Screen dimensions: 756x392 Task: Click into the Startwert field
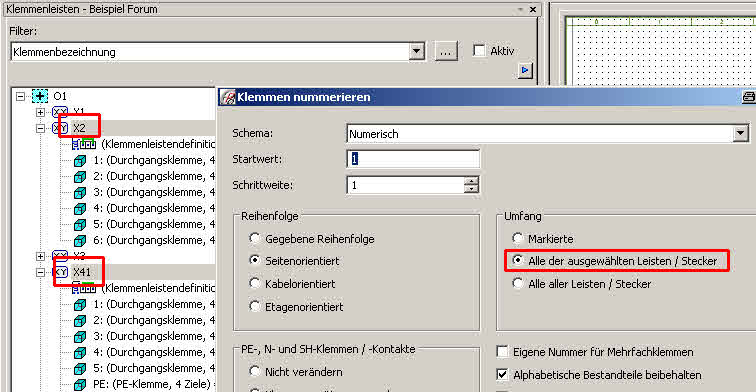click(x=413, y=159)
